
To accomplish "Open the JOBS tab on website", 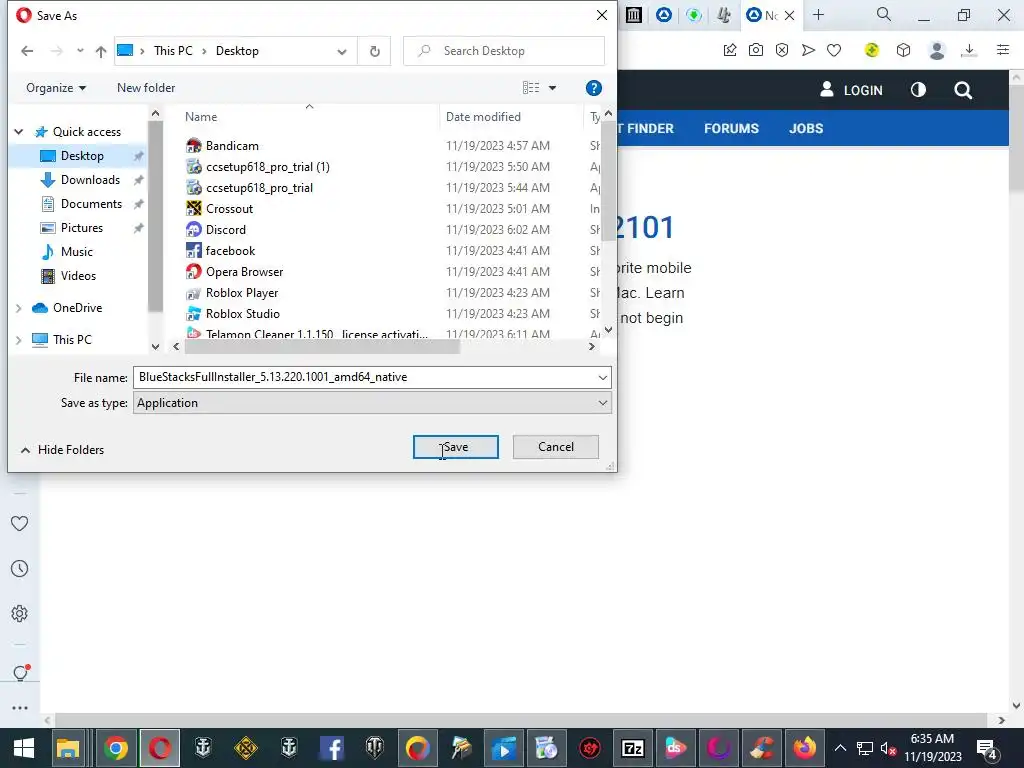I will click(x=806, y=129).
